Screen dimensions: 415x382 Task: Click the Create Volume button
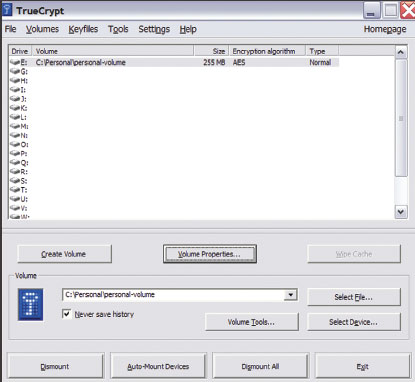click(64, 254)
